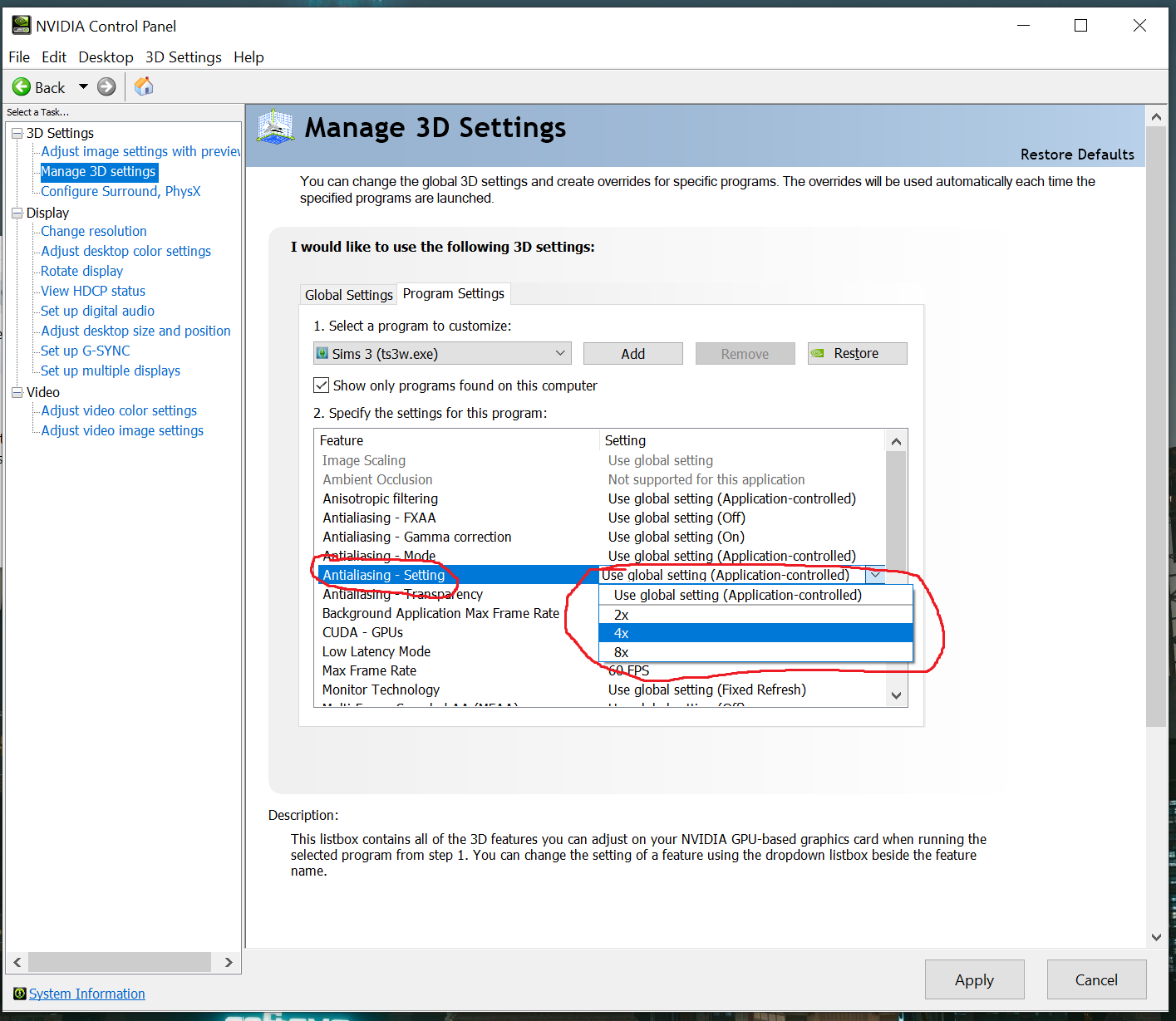Switch to the Global Settings tab
The image size is (1176, 1021).
(x=349, y=295)
